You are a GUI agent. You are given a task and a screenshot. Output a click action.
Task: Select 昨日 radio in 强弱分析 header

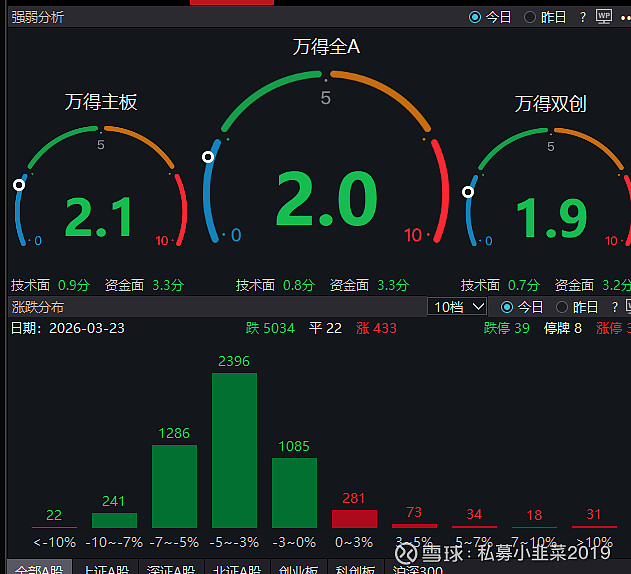pos(530,17)
